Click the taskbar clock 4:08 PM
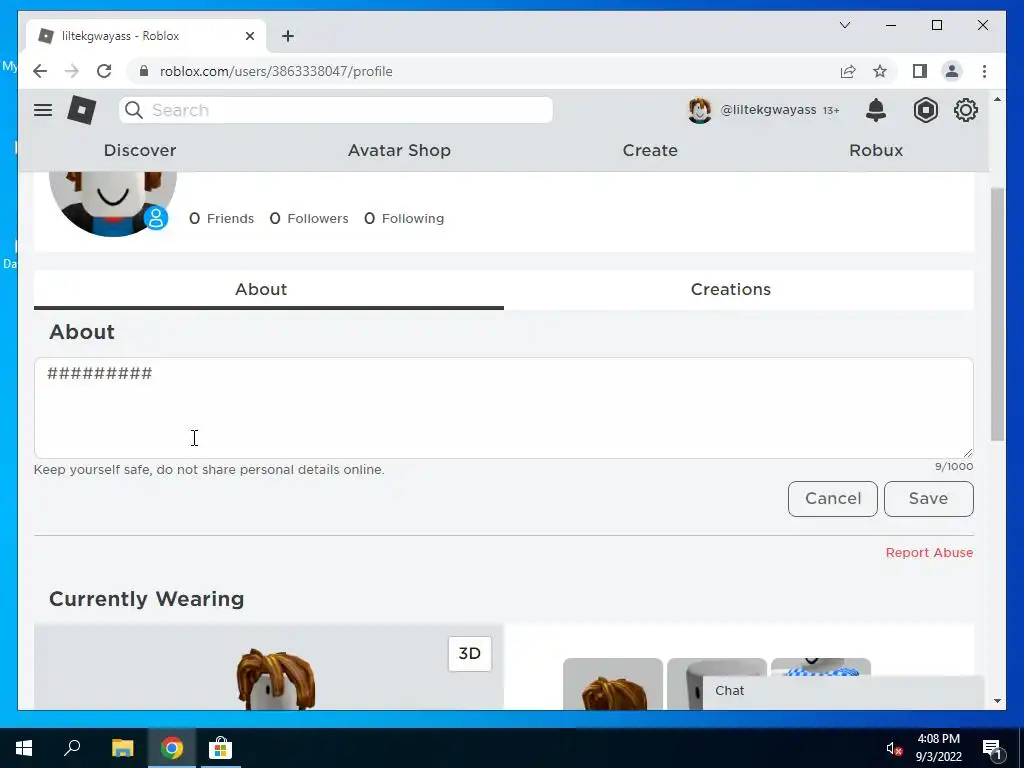The image size is (1024, 768). (938, 739)
